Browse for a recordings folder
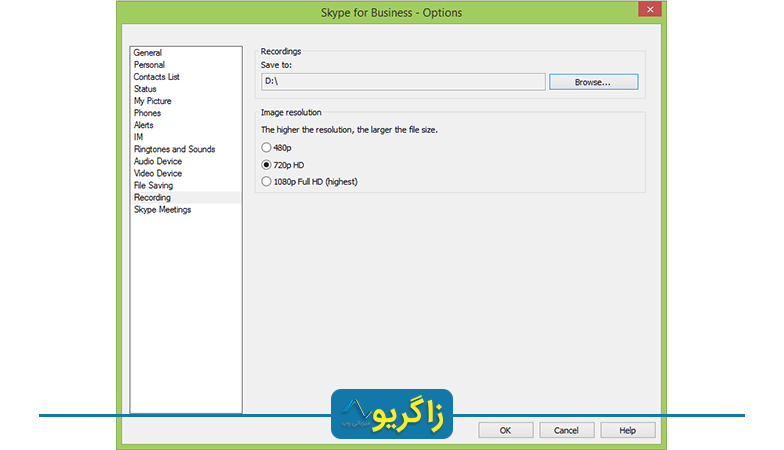 point(594,82)
